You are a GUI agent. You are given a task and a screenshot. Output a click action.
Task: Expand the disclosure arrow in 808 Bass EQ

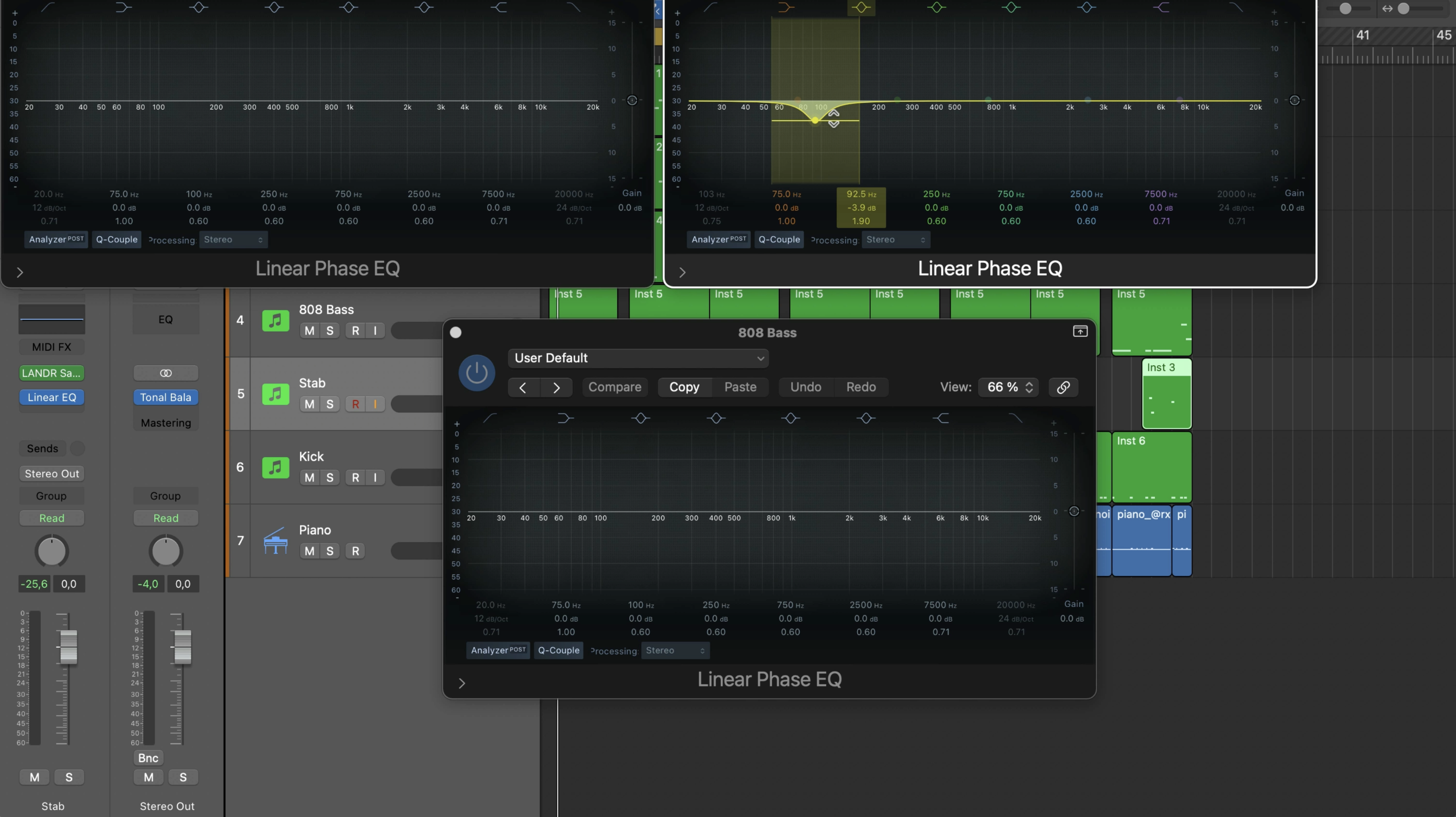pos(462,683)
